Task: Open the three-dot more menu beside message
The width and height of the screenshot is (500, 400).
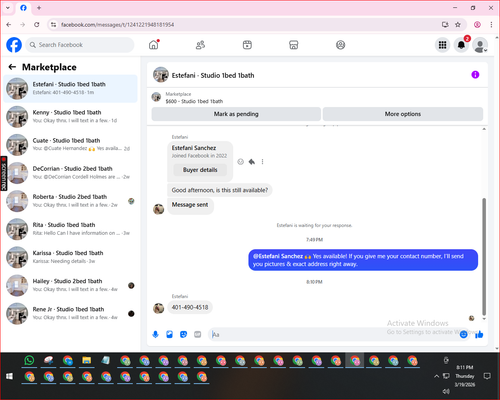Action: pyautogui.click(x=262, y=162)
